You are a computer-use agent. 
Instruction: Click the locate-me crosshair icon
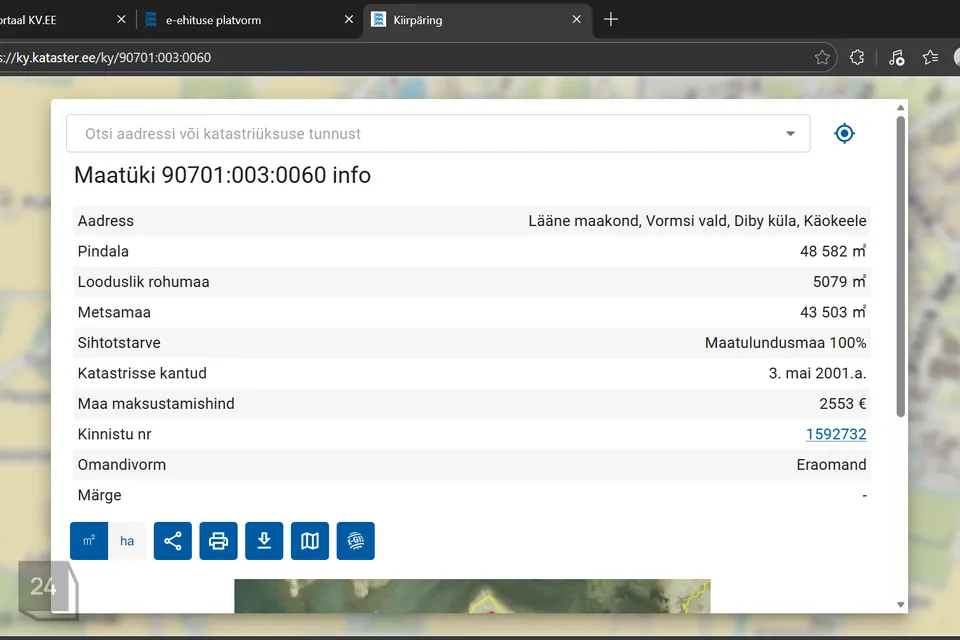(x=844, y=134)
